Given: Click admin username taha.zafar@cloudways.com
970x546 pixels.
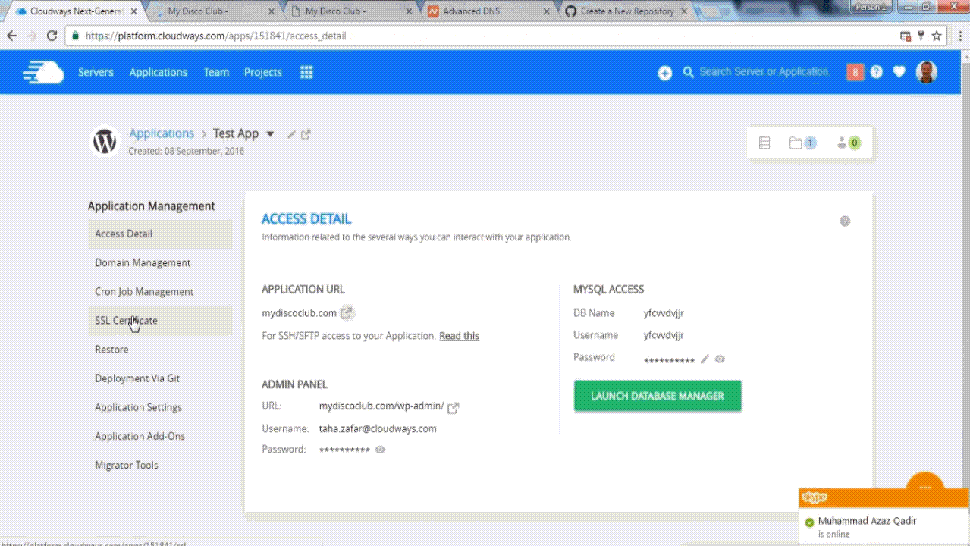Looking at the screenshot, I should click(377, 429).
